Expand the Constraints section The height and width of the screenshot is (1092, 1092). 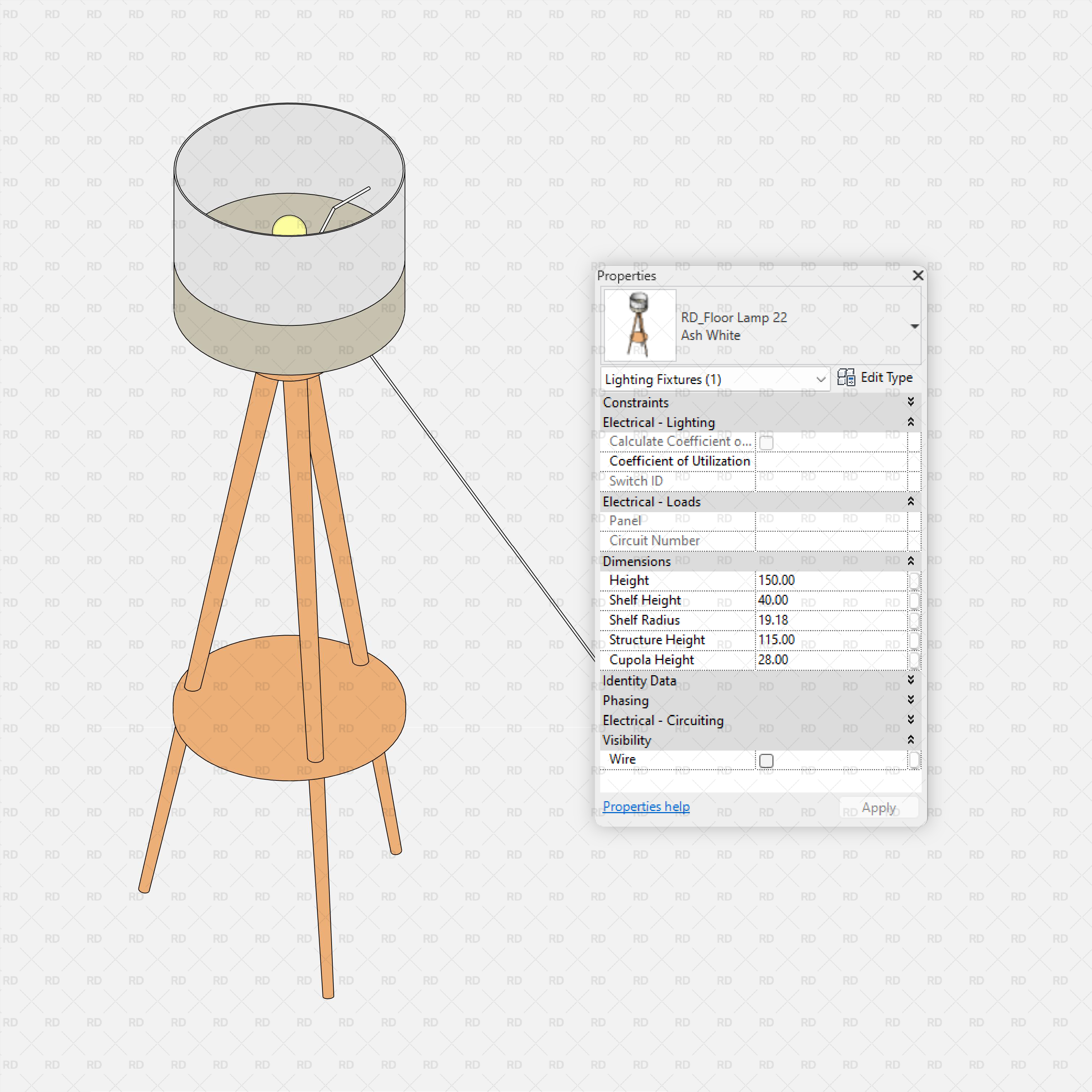click(911, 403)
